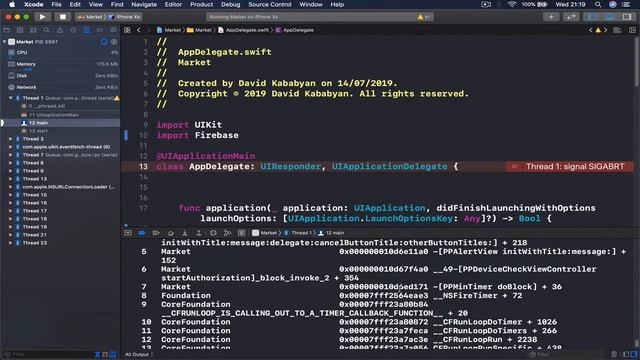Collapse Thread 1 disclosure triangle
The image size is (640, 360).
[11, 98]
